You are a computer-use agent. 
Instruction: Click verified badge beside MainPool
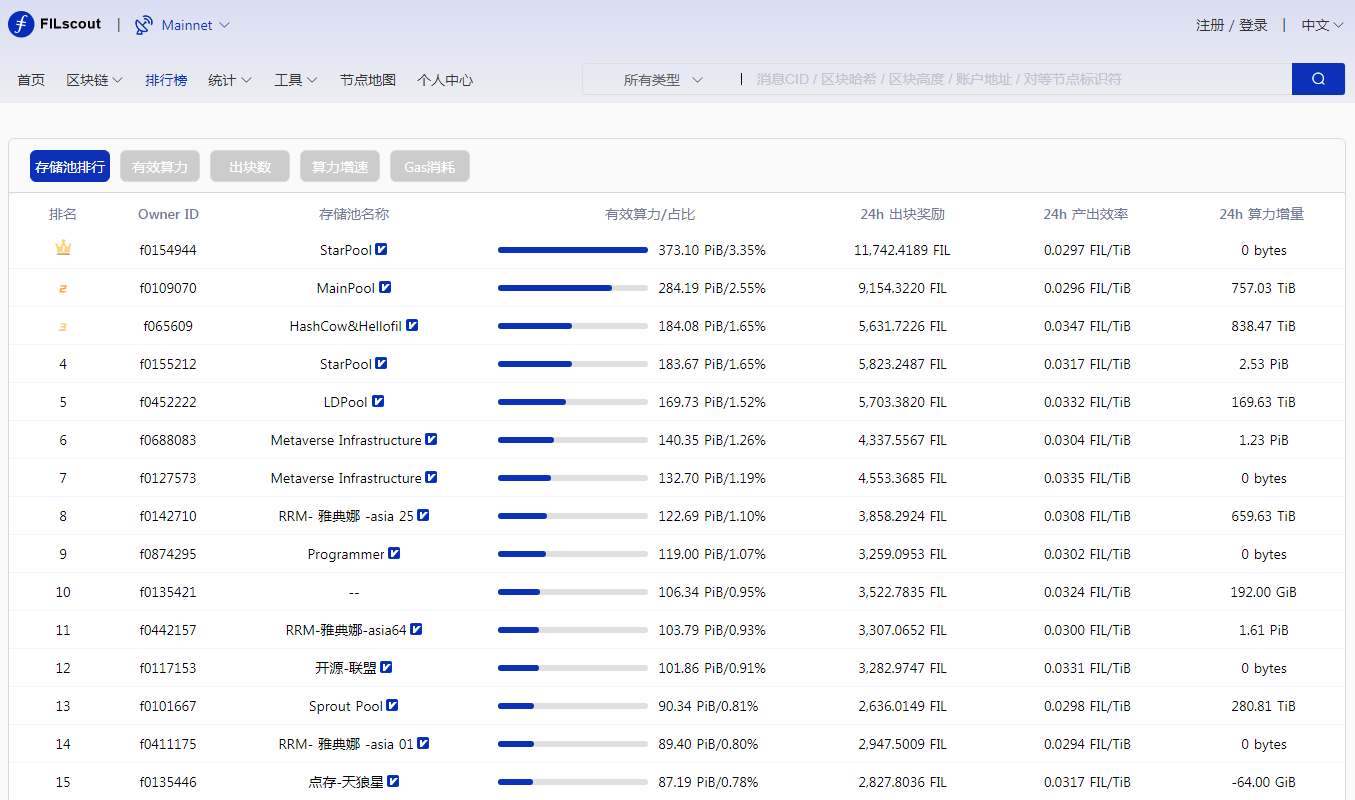(x=385, y=287)
